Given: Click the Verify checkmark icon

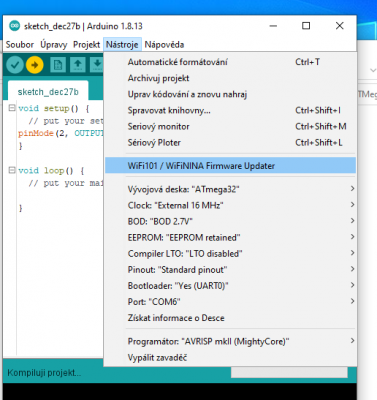Looking at the screenshot, I should coord(15,65).
